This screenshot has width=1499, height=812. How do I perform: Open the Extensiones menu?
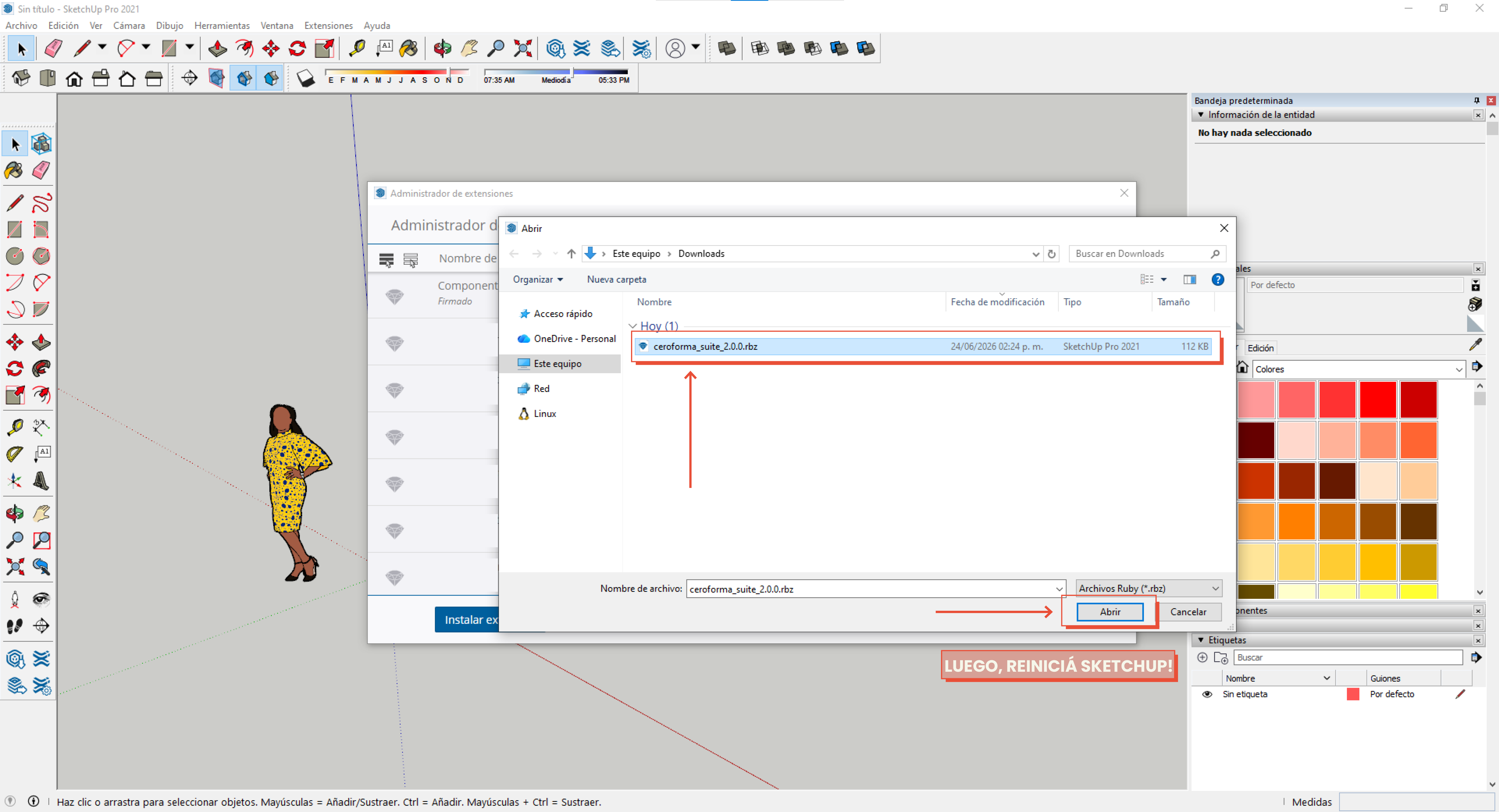click(328, 26)
